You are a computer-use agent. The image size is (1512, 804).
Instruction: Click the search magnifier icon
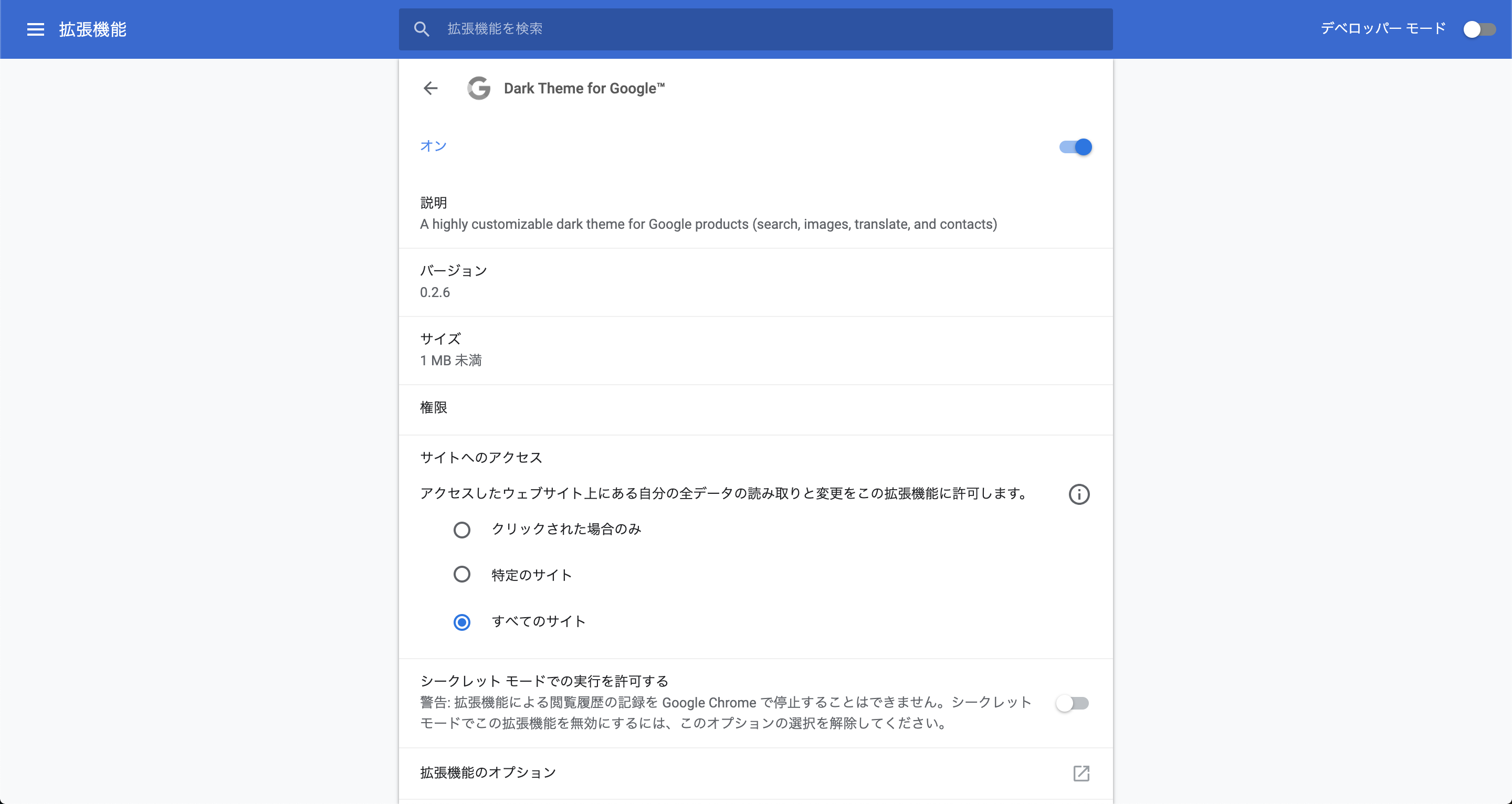[422, 29]
